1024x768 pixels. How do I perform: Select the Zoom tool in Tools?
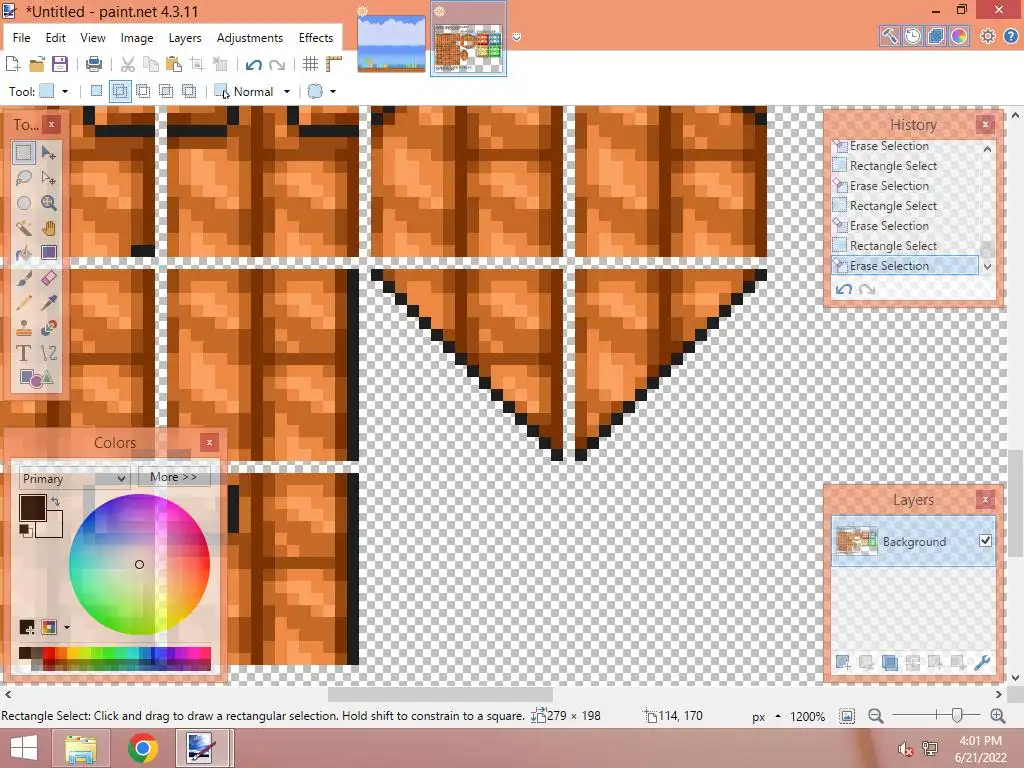[49, 203]
